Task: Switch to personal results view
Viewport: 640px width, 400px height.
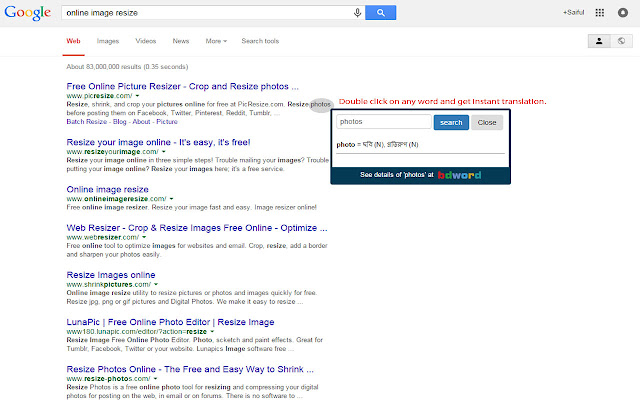Action: coord(599,41)
